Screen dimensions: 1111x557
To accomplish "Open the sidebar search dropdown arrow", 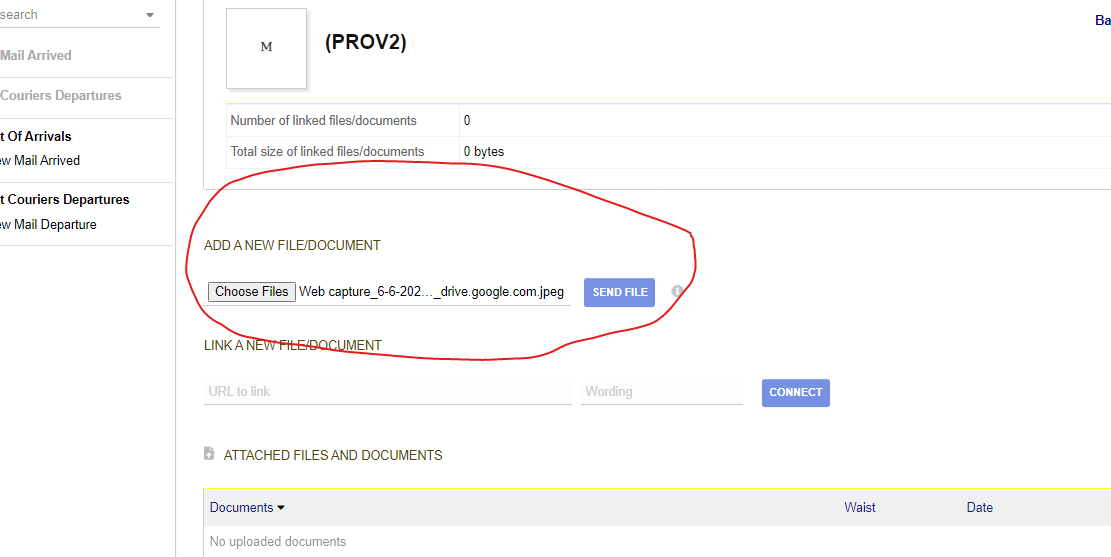I will point(150,16).
